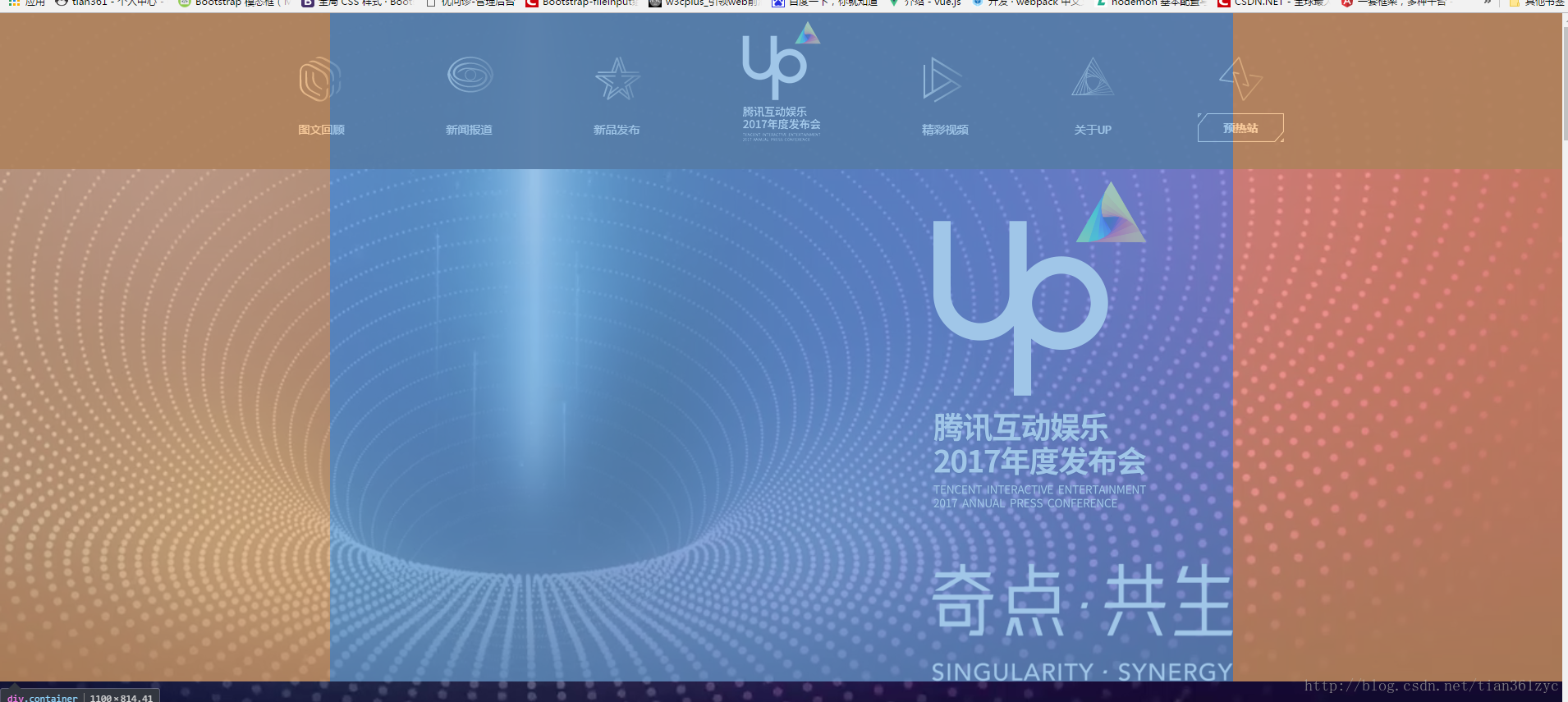Select the 图文回顾 nav label
Image resolution: width=1568 pixels, height=702 pixels.
click(321, 130)
